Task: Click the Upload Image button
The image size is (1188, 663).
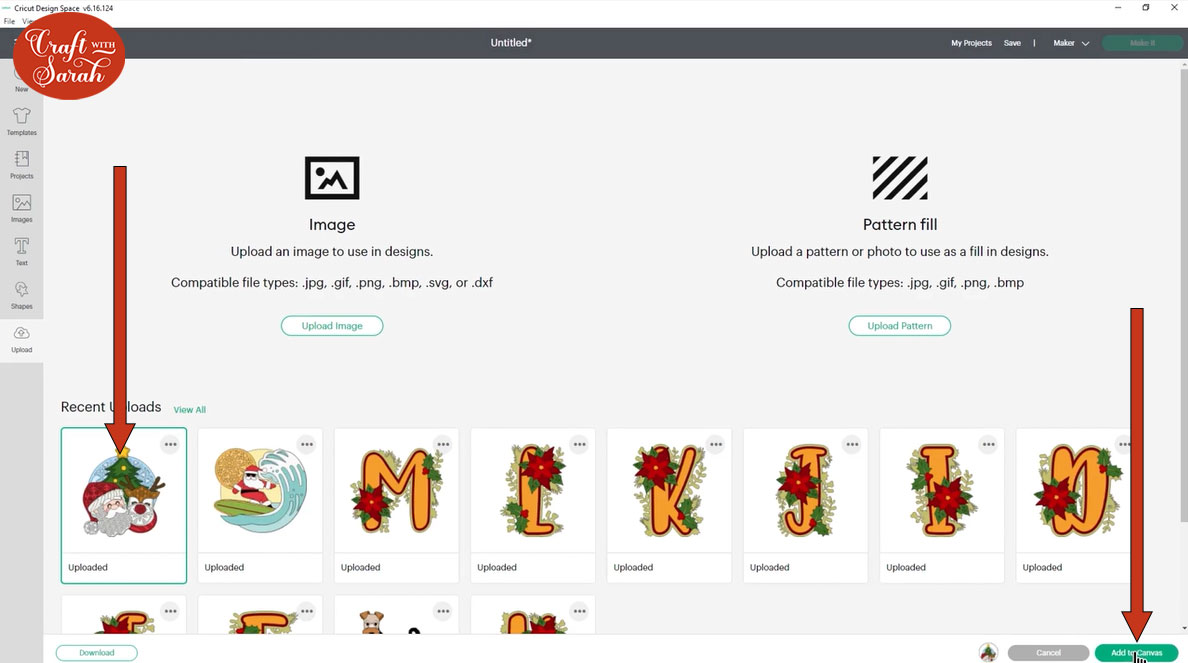Action: [332, 326]
